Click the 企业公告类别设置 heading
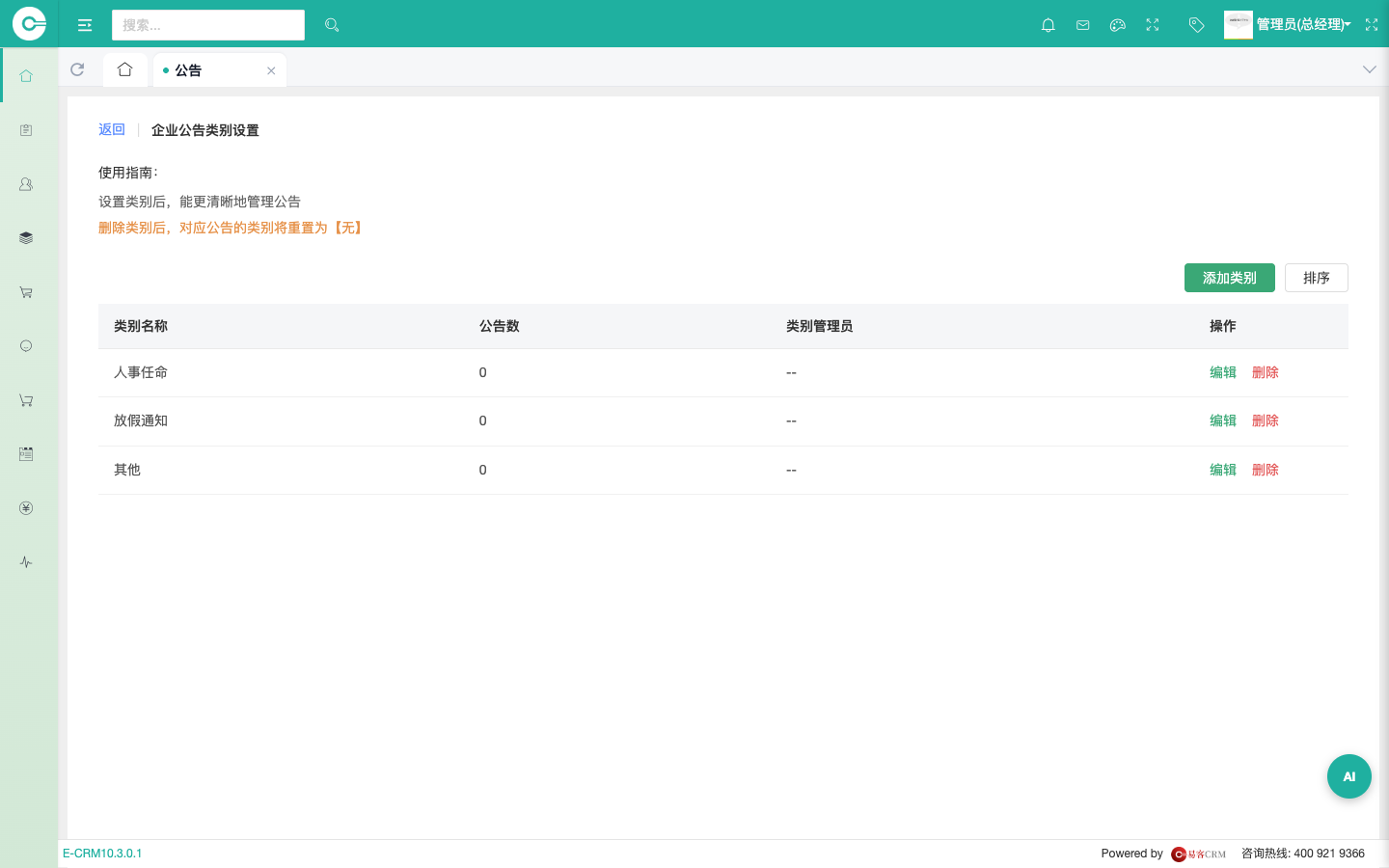 point(205,130)
